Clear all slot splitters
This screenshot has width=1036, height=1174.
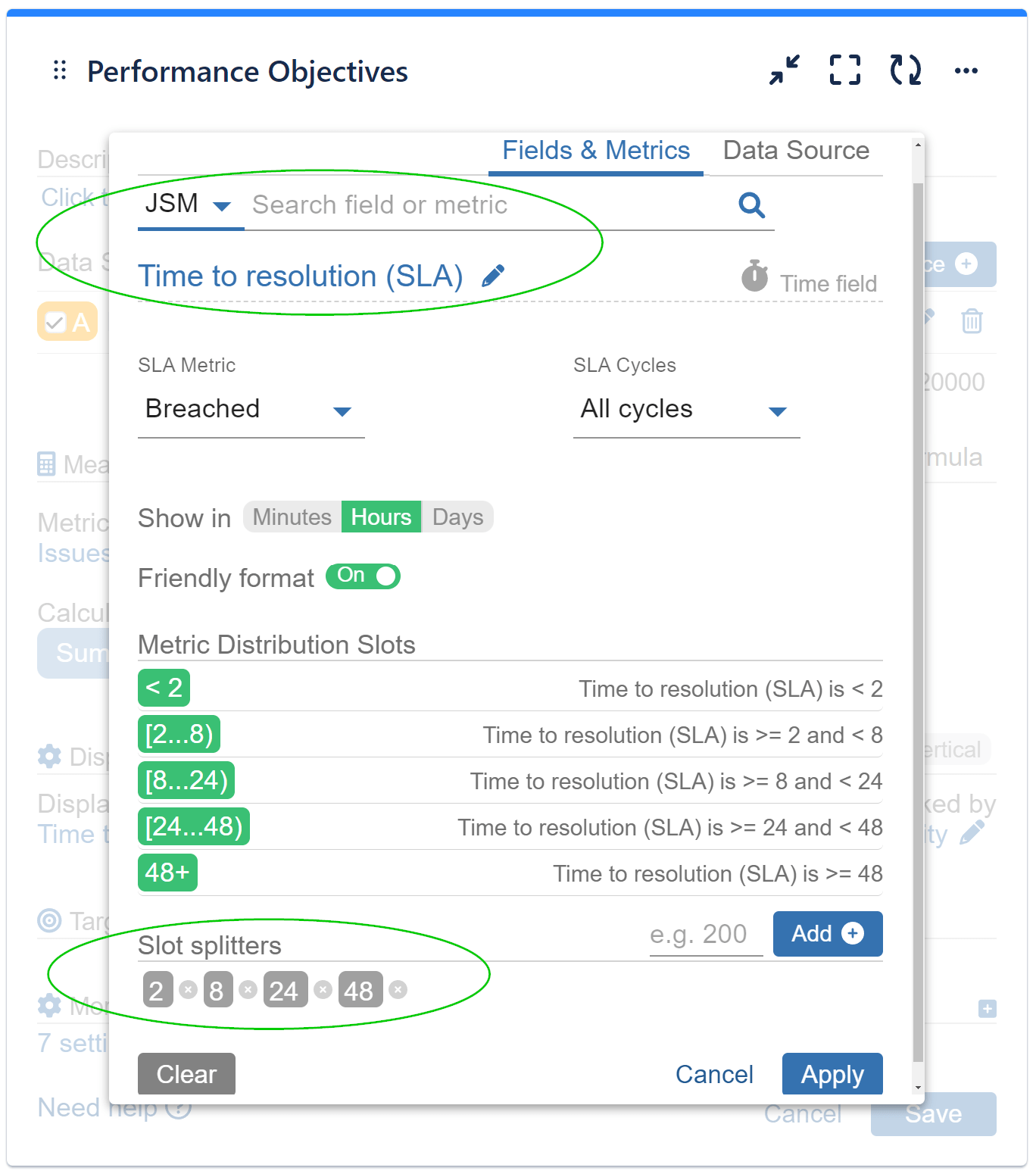(x=186, y=1074)
